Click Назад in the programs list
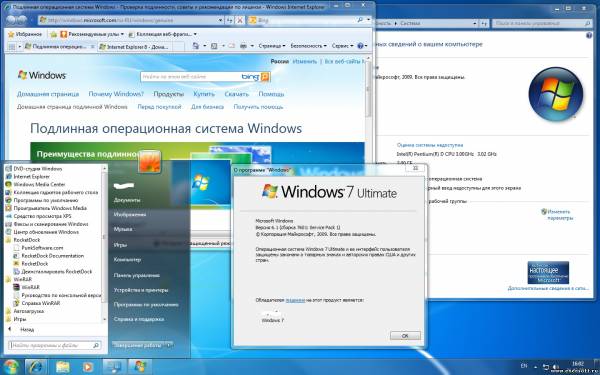The height and width of the screenshot is (375, 600). coord(27,329)
